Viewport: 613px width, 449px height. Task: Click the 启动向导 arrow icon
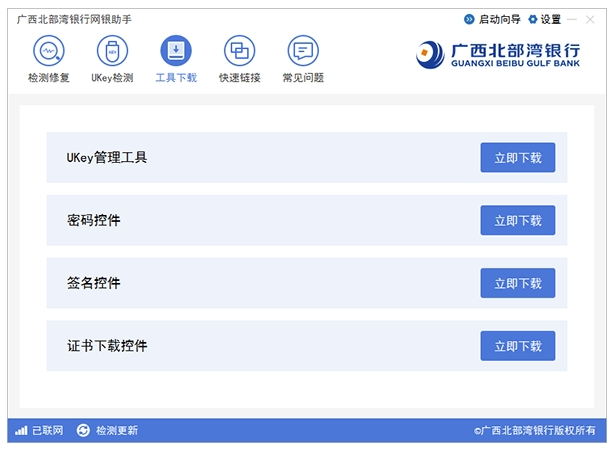coord(469,19)
